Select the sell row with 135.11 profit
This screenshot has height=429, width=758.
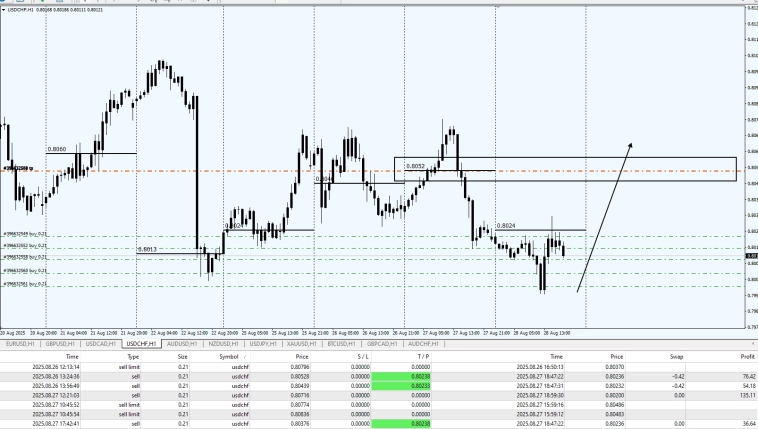pyautogui.click(x=378, y=395)
